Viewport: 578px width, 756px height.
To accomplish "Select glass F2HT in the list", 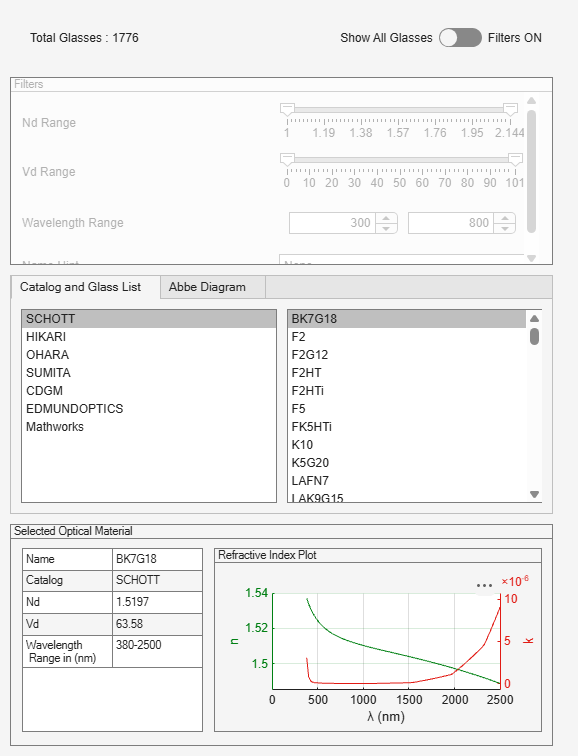I will pos(407,373).
